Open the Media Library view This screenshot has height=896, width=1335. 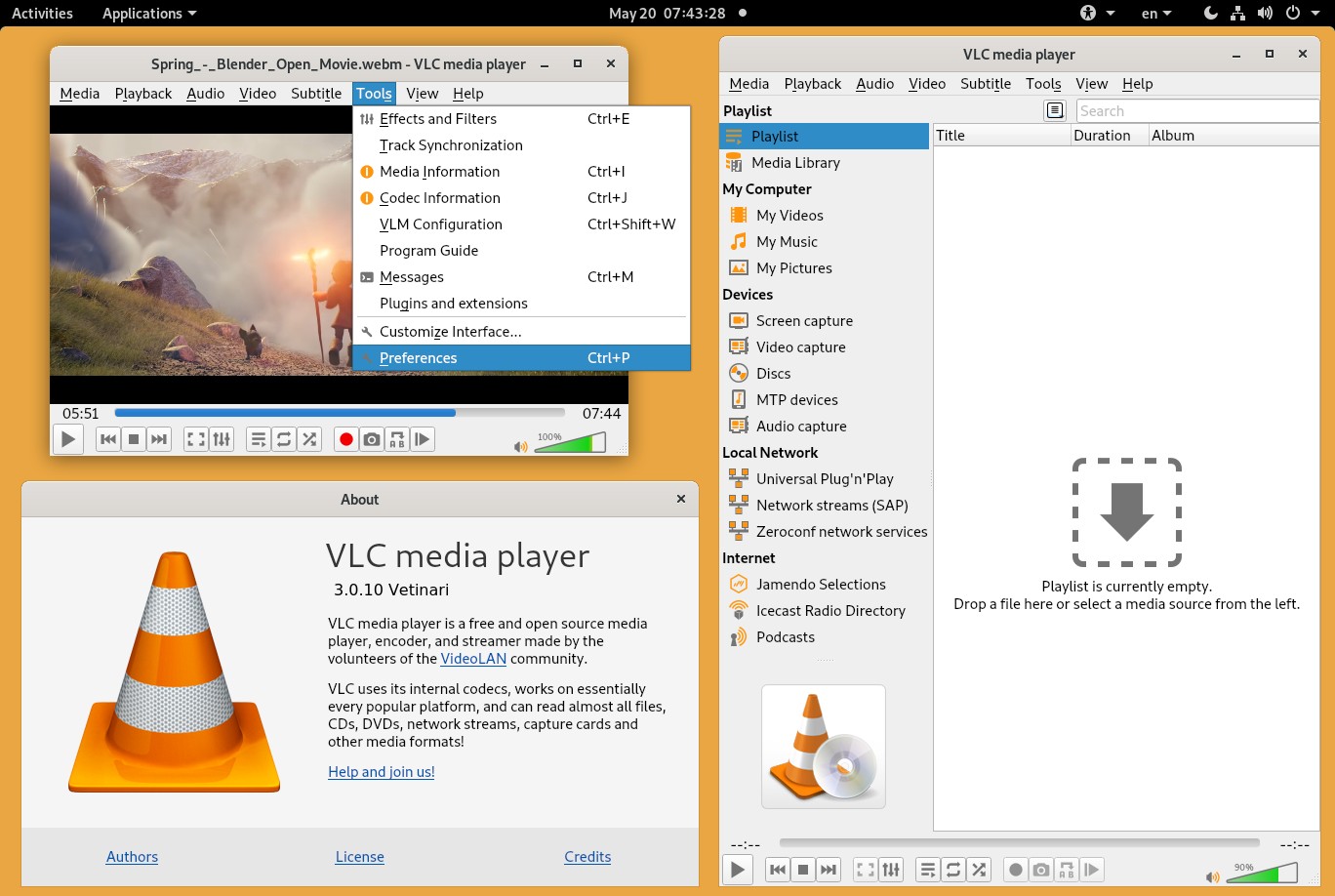point(795,162)
